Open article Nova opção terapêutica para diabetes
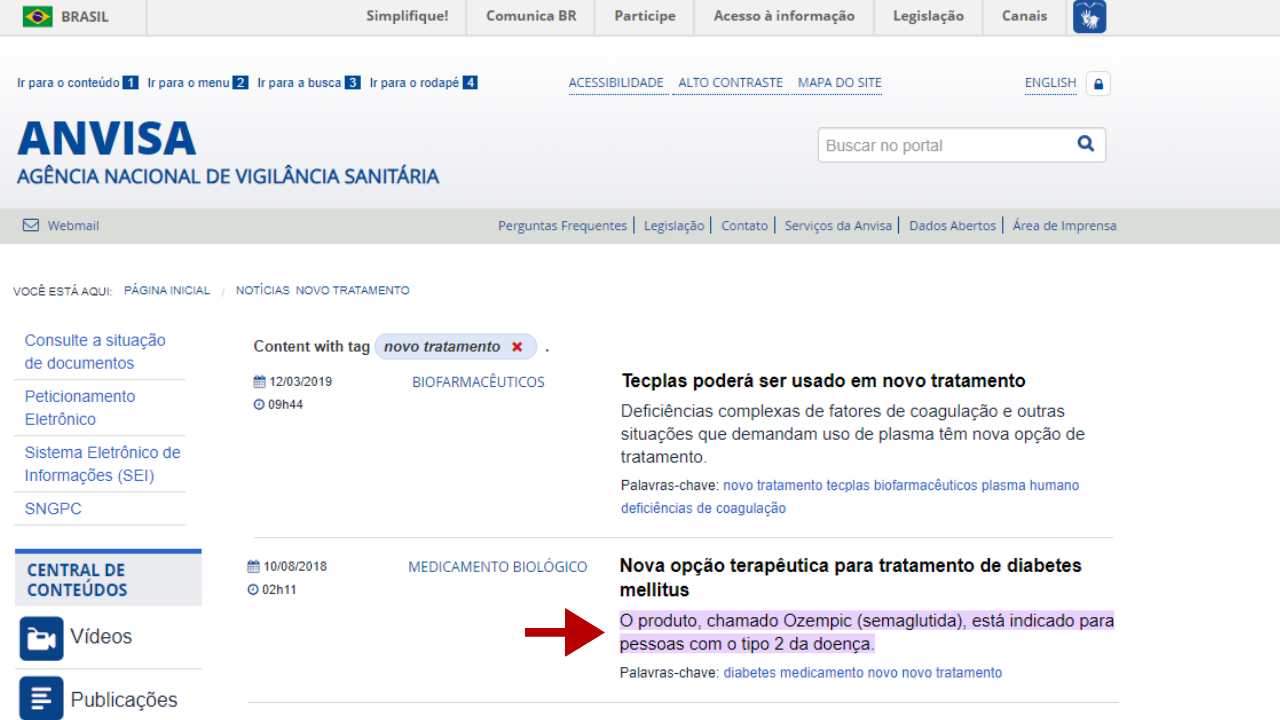 coord(851,578)
